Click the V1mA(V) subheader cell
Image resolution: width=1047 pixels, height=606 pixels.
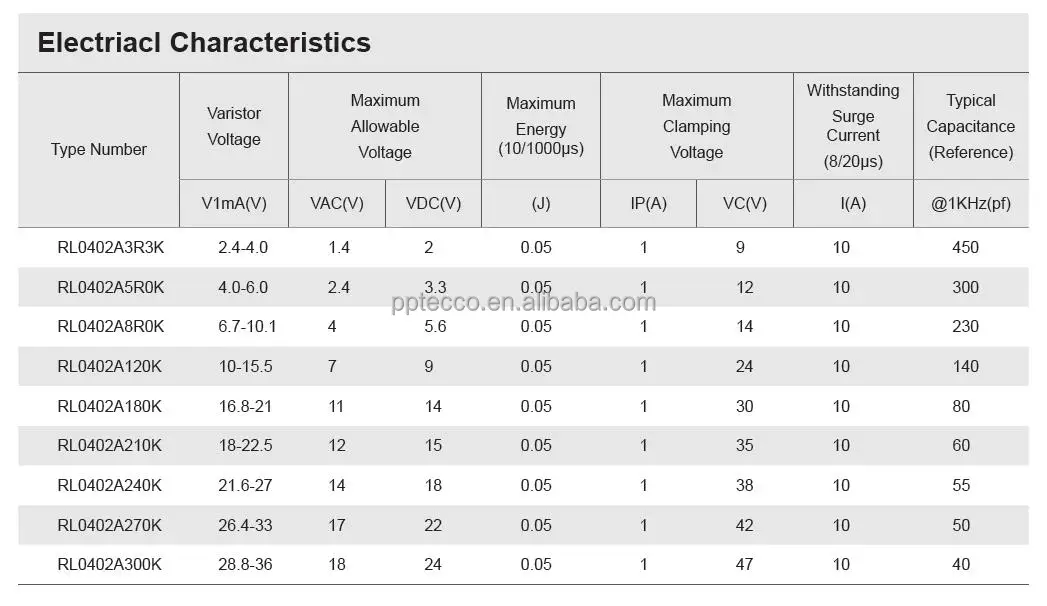click(234, 204)
